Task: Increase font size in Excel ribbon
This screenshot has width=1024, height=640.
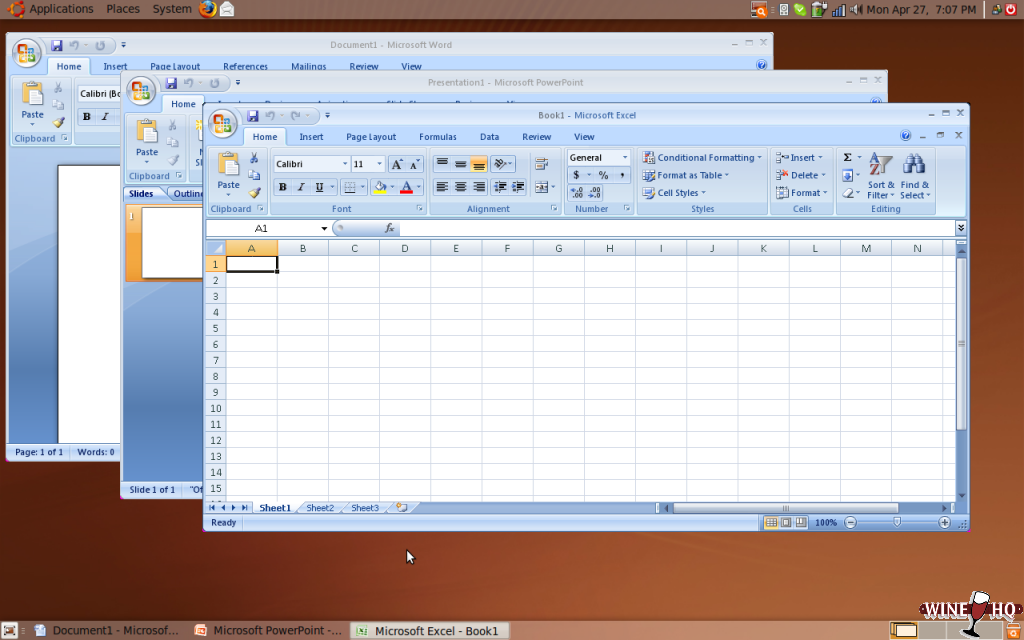Action: pos(396,165)
